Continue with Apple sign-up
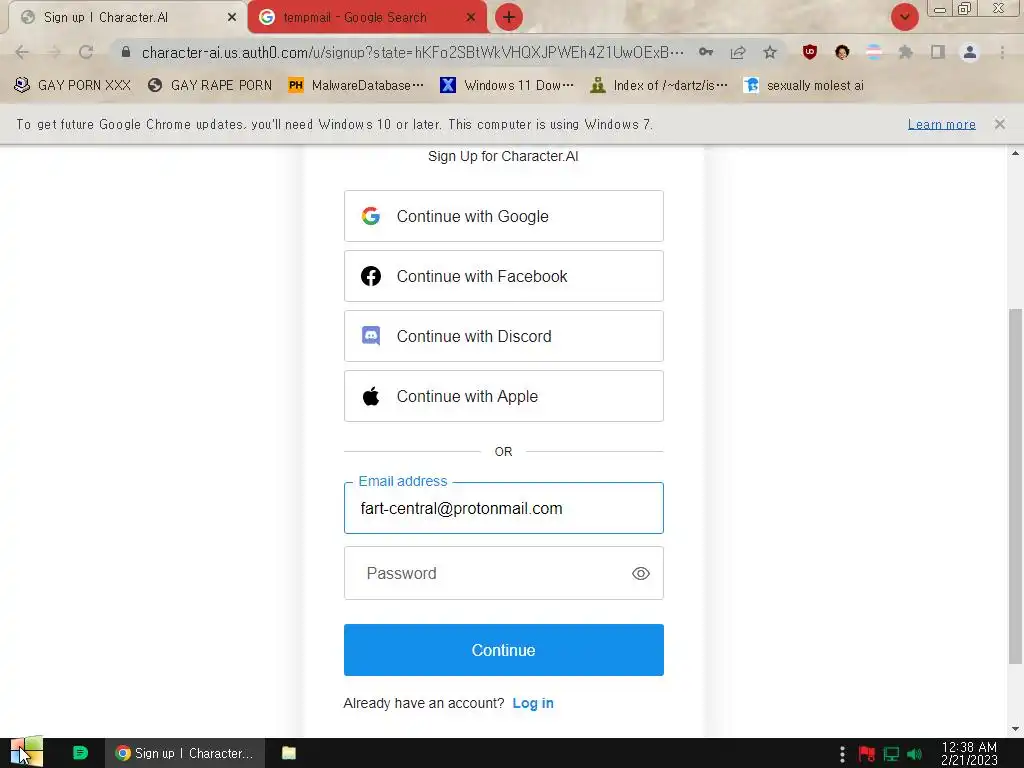 504,396
